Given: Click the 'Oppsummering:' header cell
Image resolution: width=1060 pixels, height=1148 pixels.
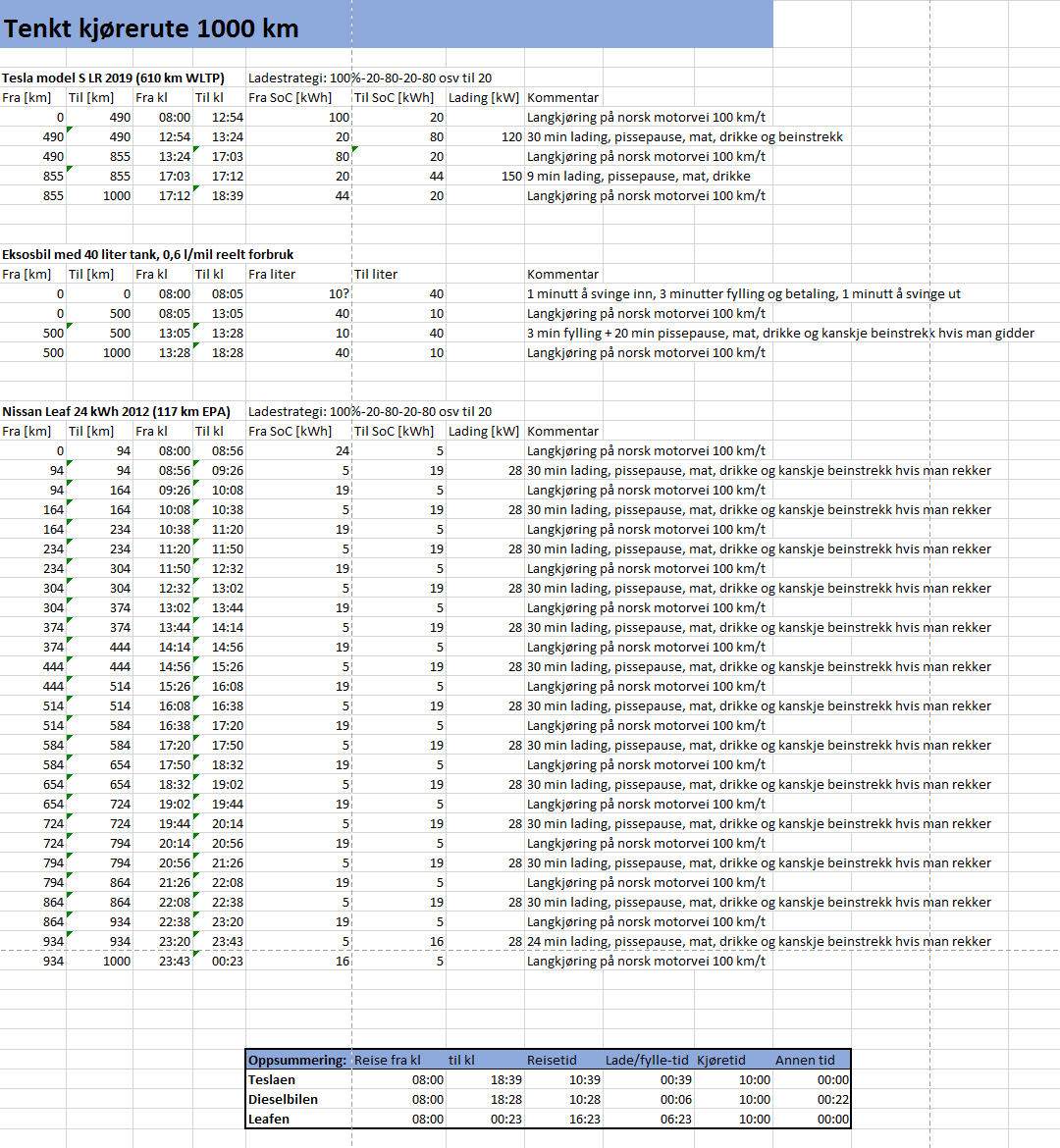Looking at the screenshot, I should tap(297, 1060).
